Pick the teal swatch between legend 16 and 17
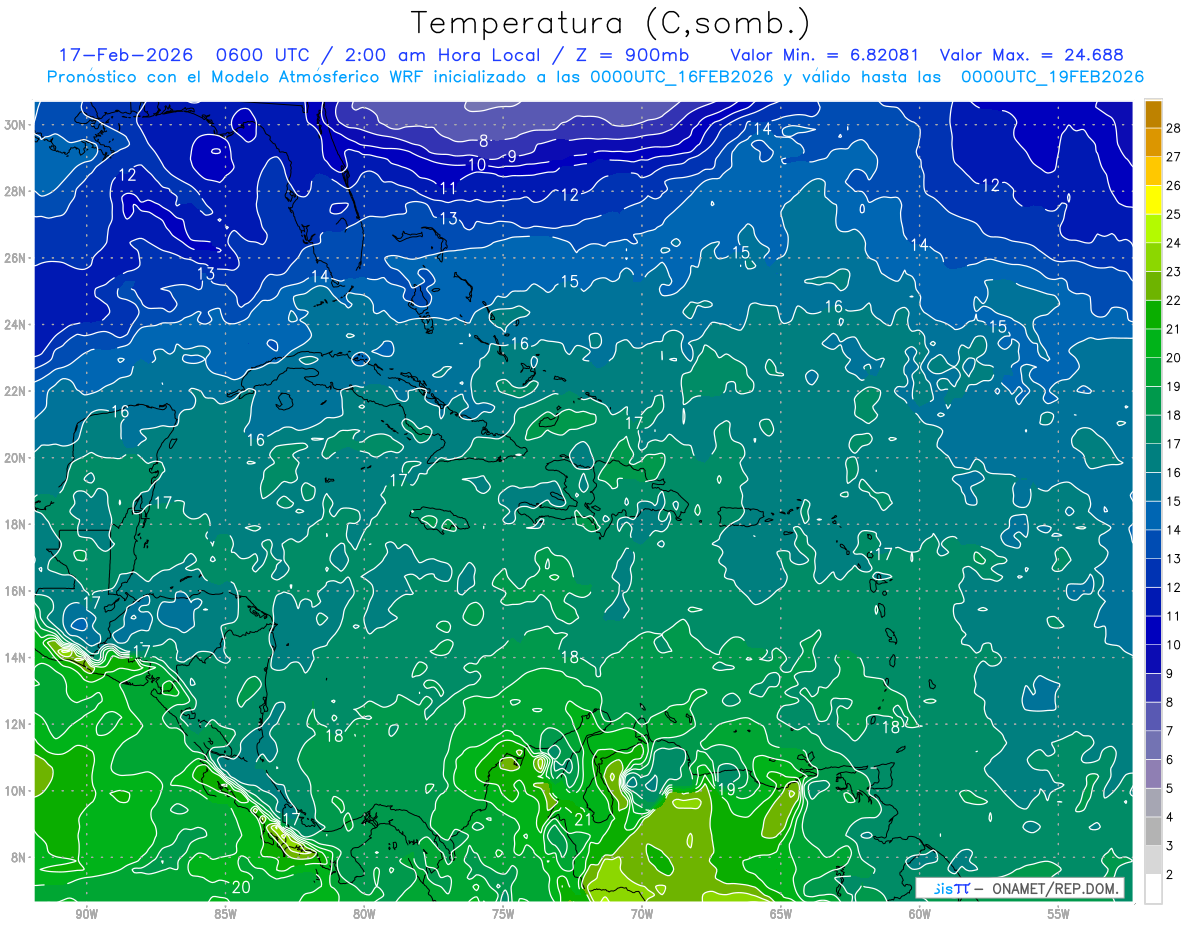 [x=1153, y=458]
